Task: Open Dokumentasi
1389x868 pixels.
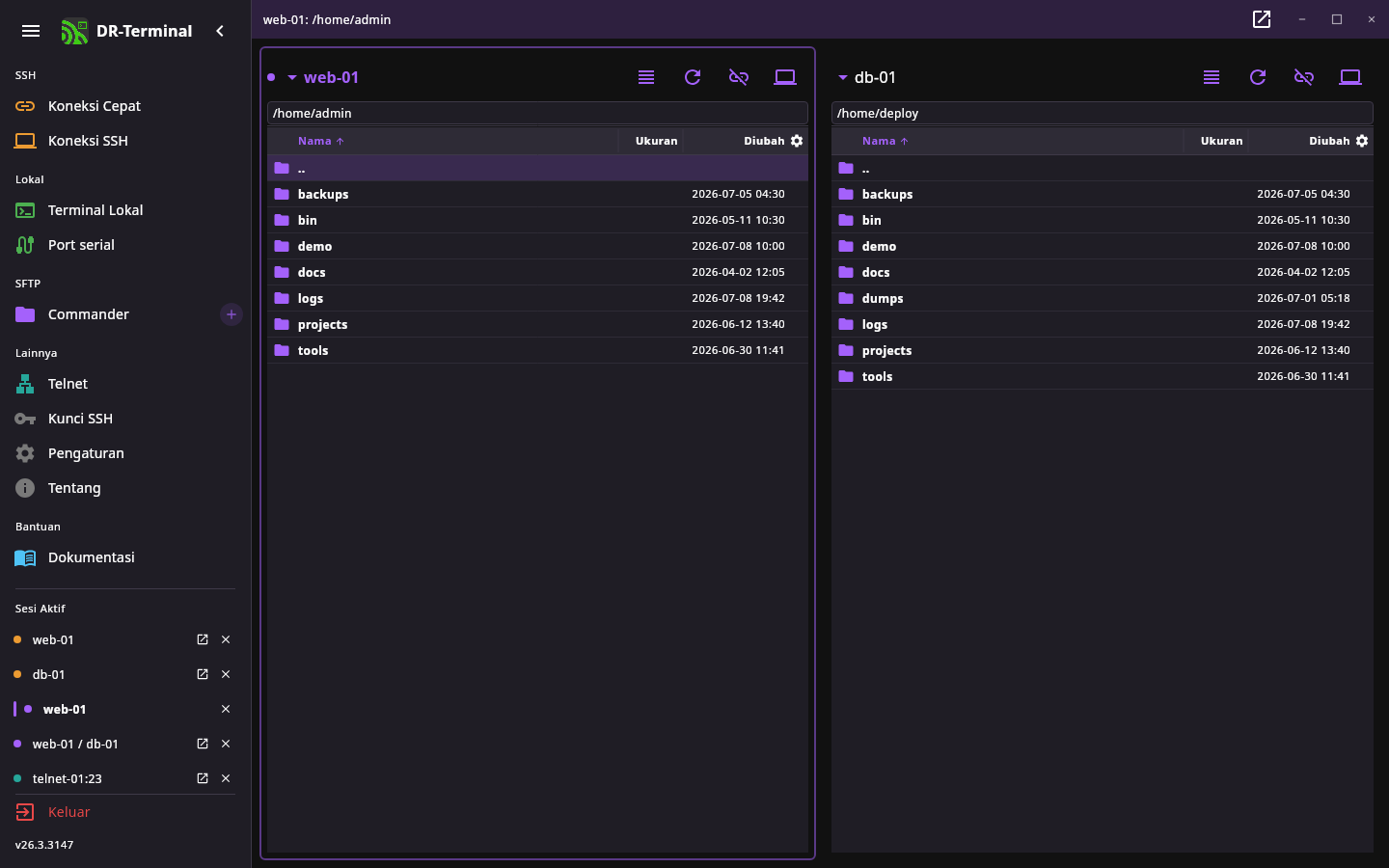Action: (125, 557)
